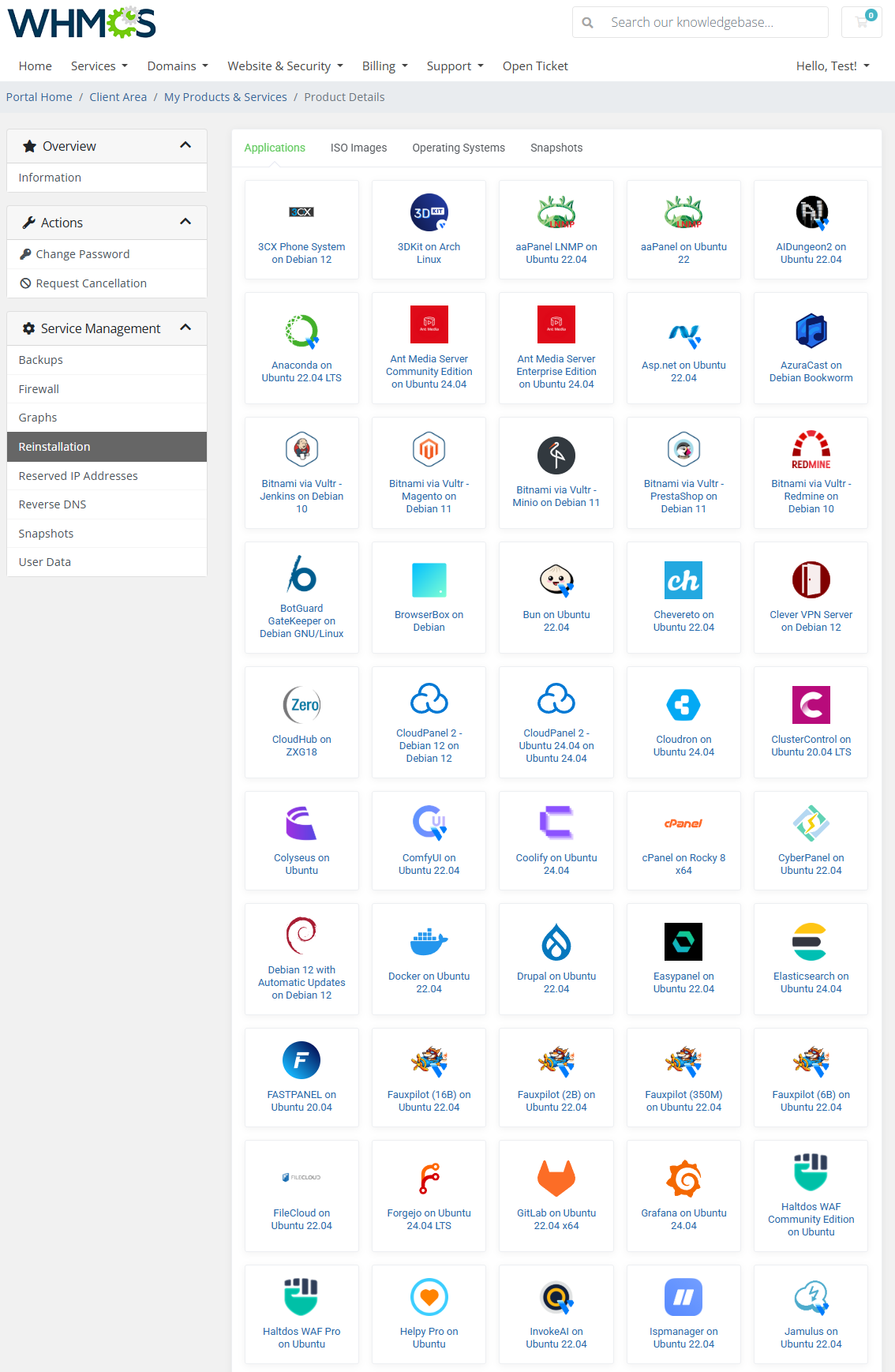Switch to the ISO Images tab

click(x=358, y=148)
